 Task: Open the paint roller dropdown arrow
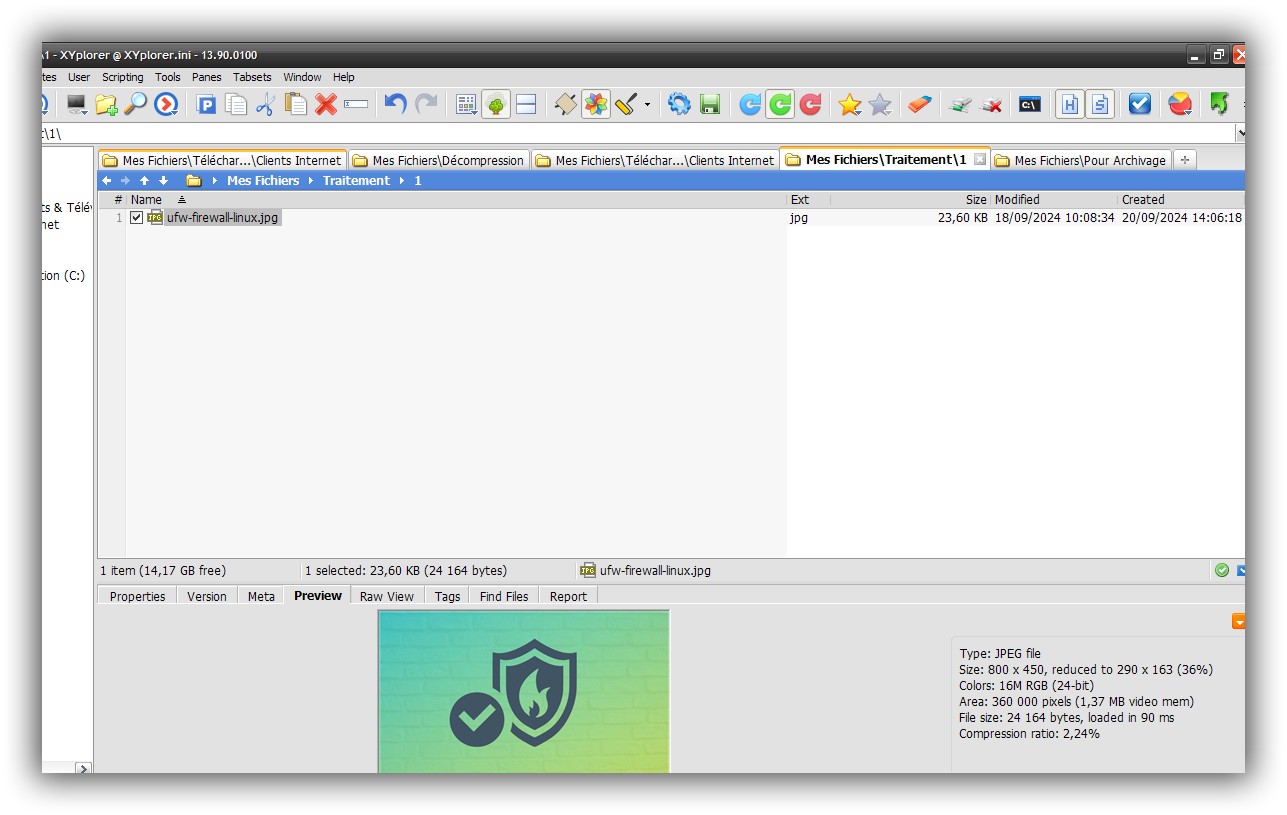(647, 105)
